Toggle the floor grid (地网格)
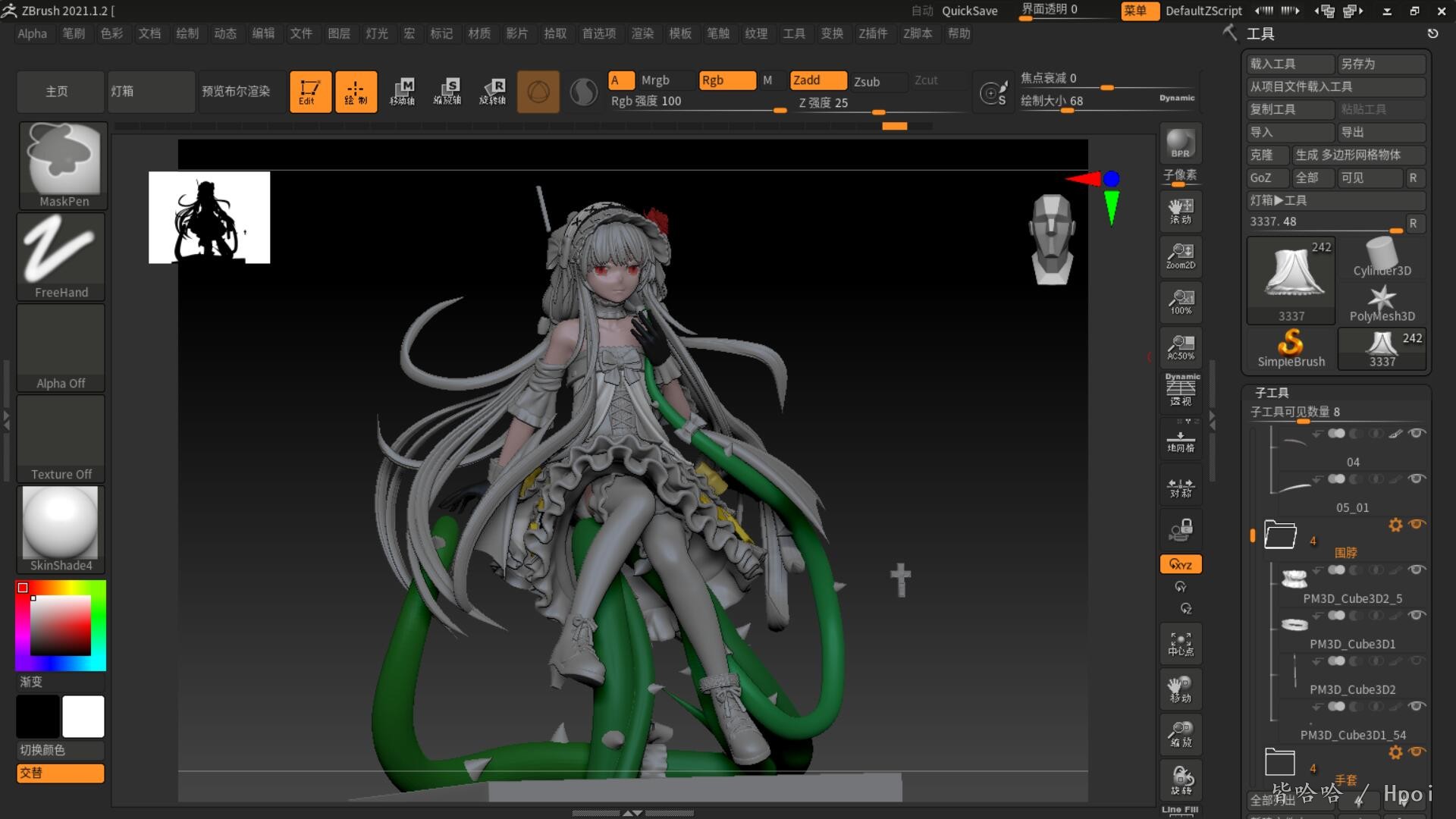The image size is (1456, 819). 1181,440
